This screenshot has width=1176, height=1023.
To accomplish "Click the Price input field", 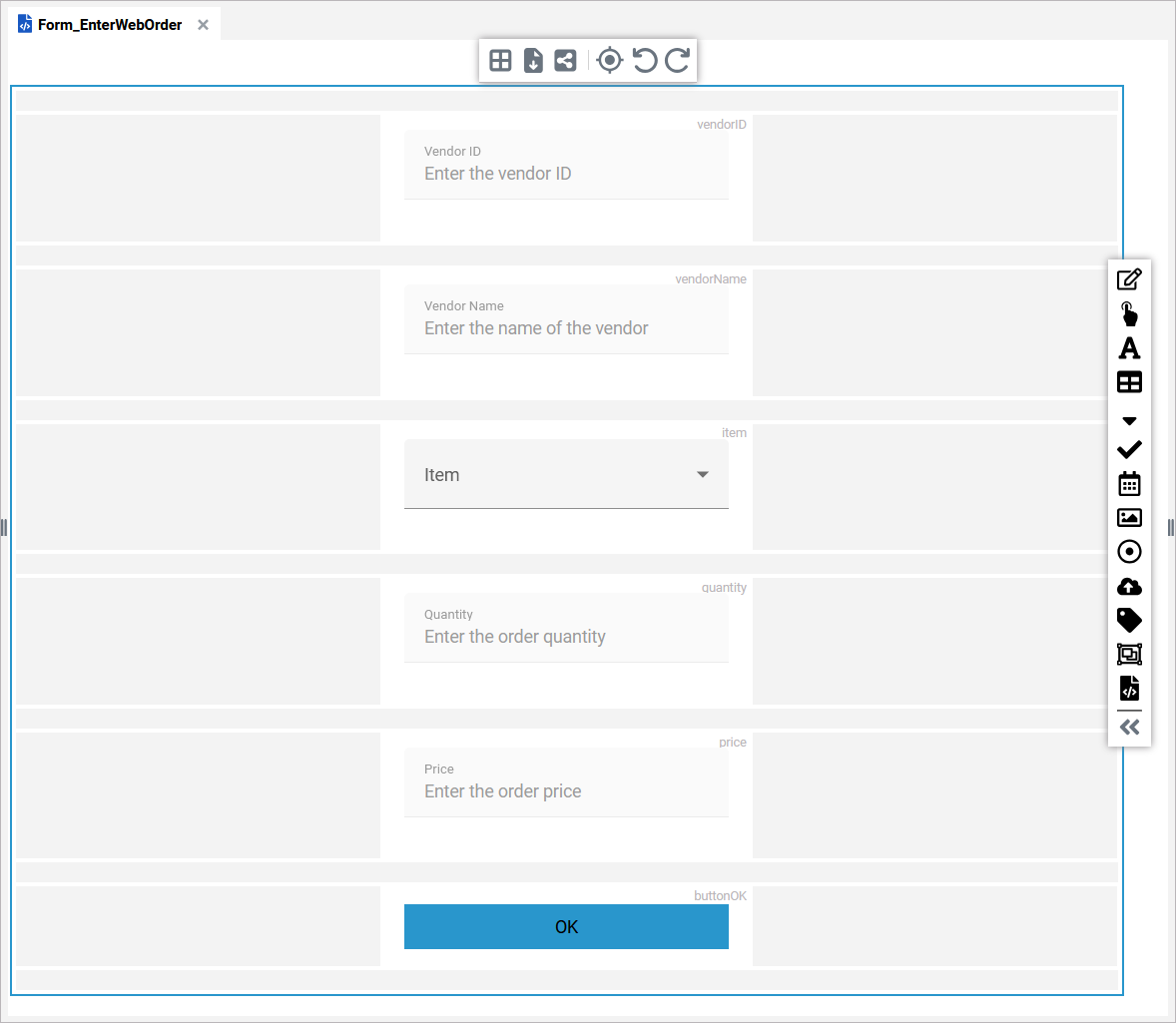I will coord(566,782).
